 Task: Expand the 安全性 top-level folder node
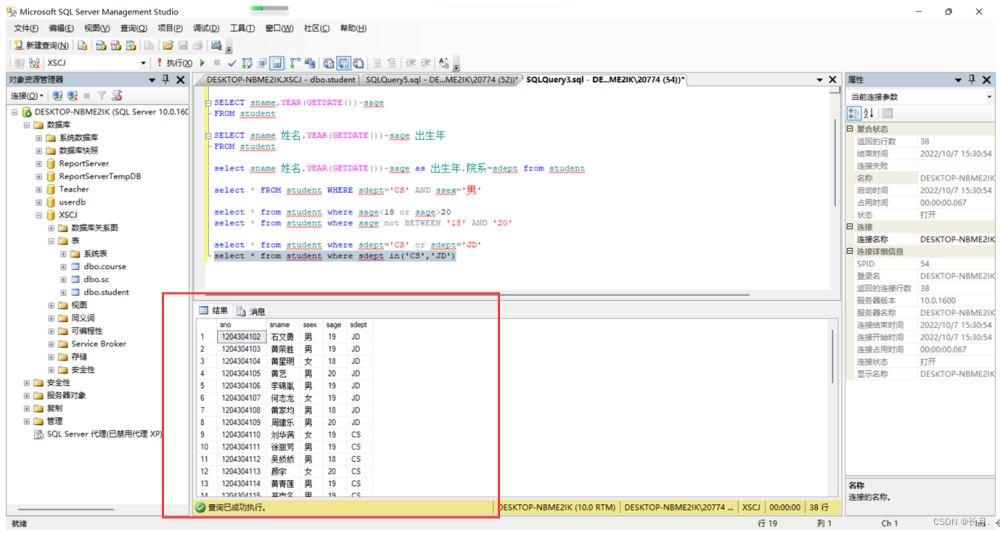[27, 382]
